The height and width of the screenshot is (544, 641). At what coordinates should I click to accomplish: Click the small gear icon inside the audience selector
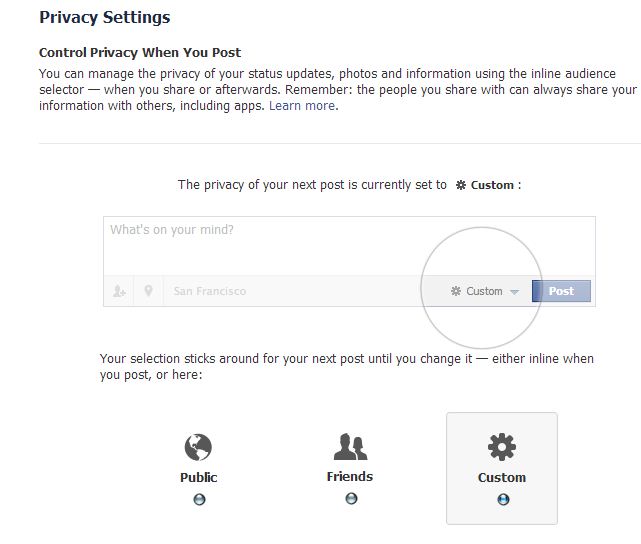click(x=456, y=291)
